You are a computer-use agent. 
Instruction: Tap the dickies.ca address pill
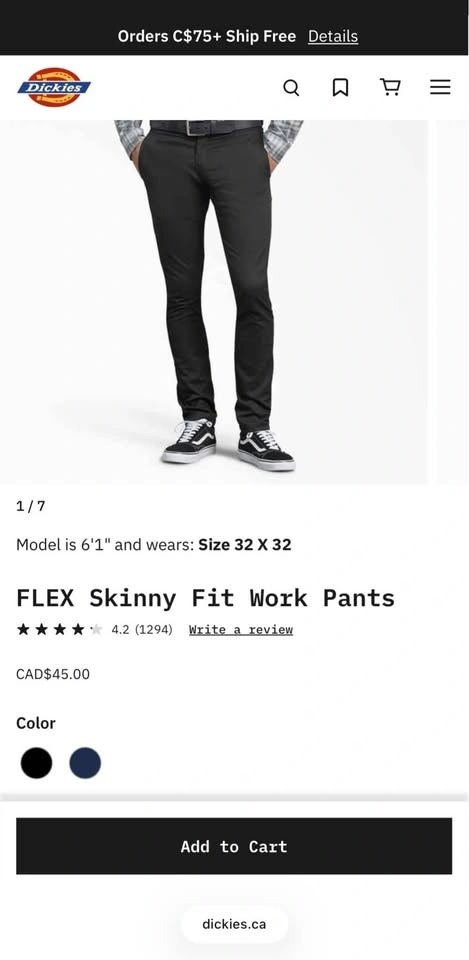click(x=234, y=924)
